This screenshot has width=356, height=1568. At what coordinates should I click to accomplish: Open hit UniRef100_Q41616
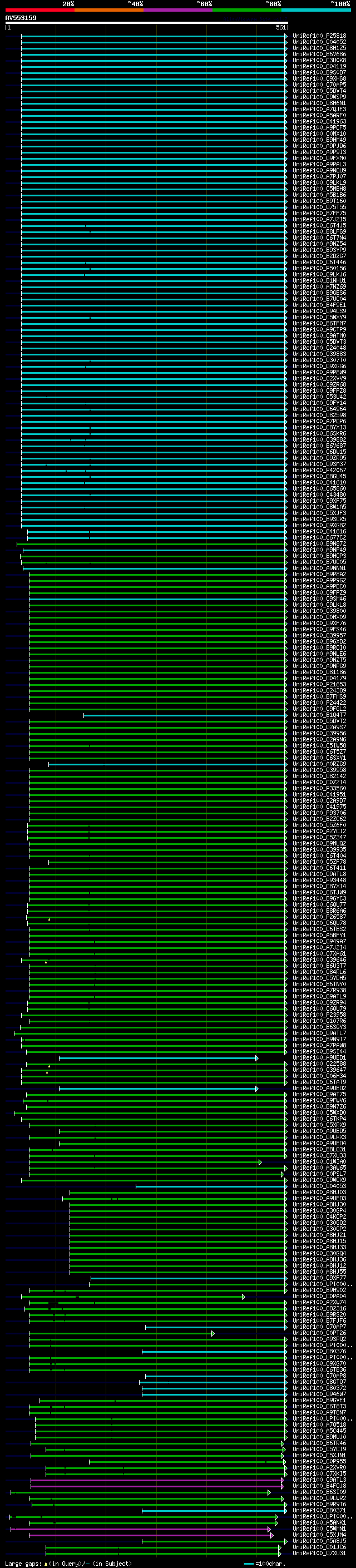[319, 531]
